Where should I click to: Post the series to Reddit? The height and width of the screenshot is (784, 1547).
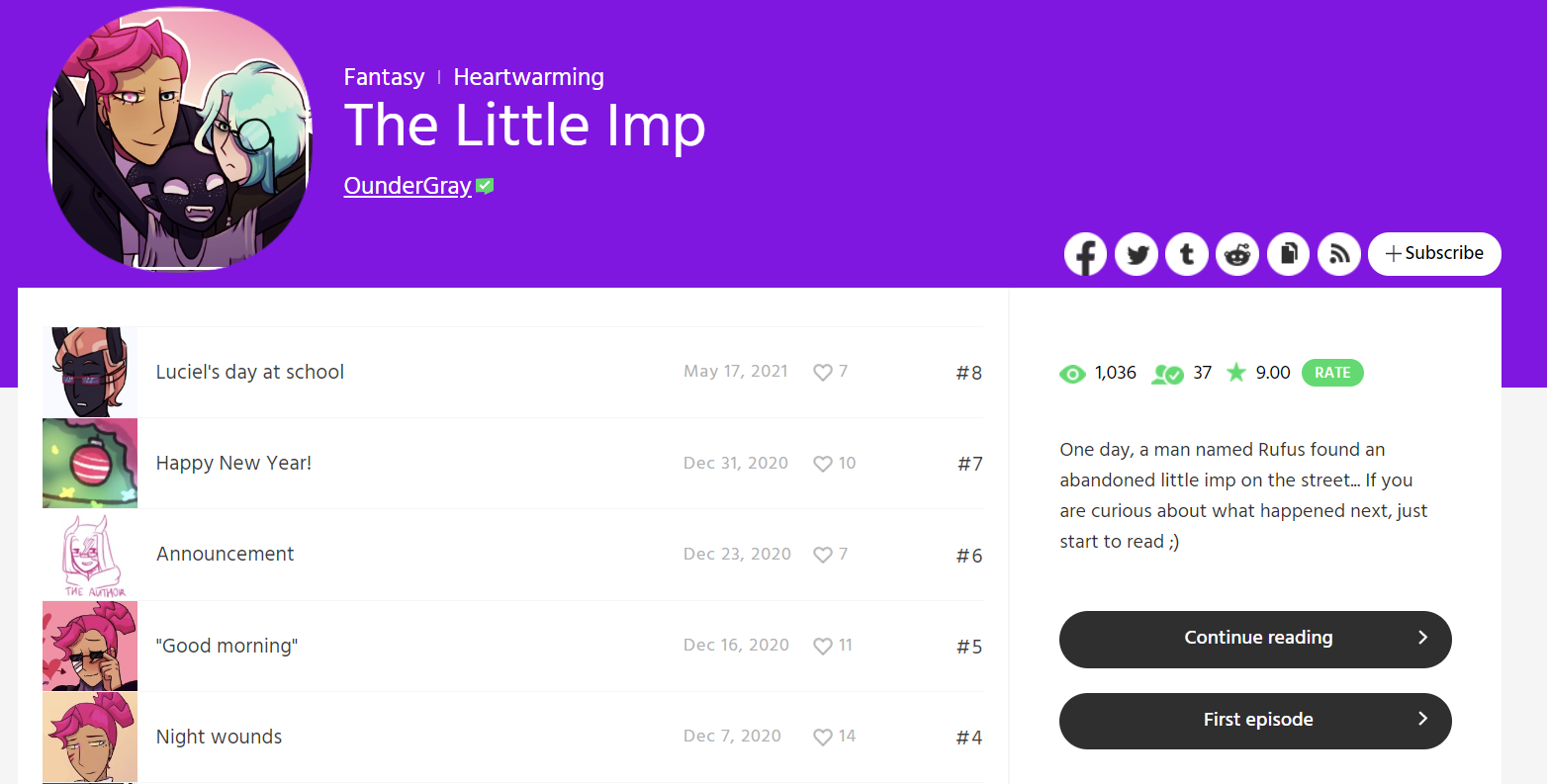click(x=1237, y=254)
